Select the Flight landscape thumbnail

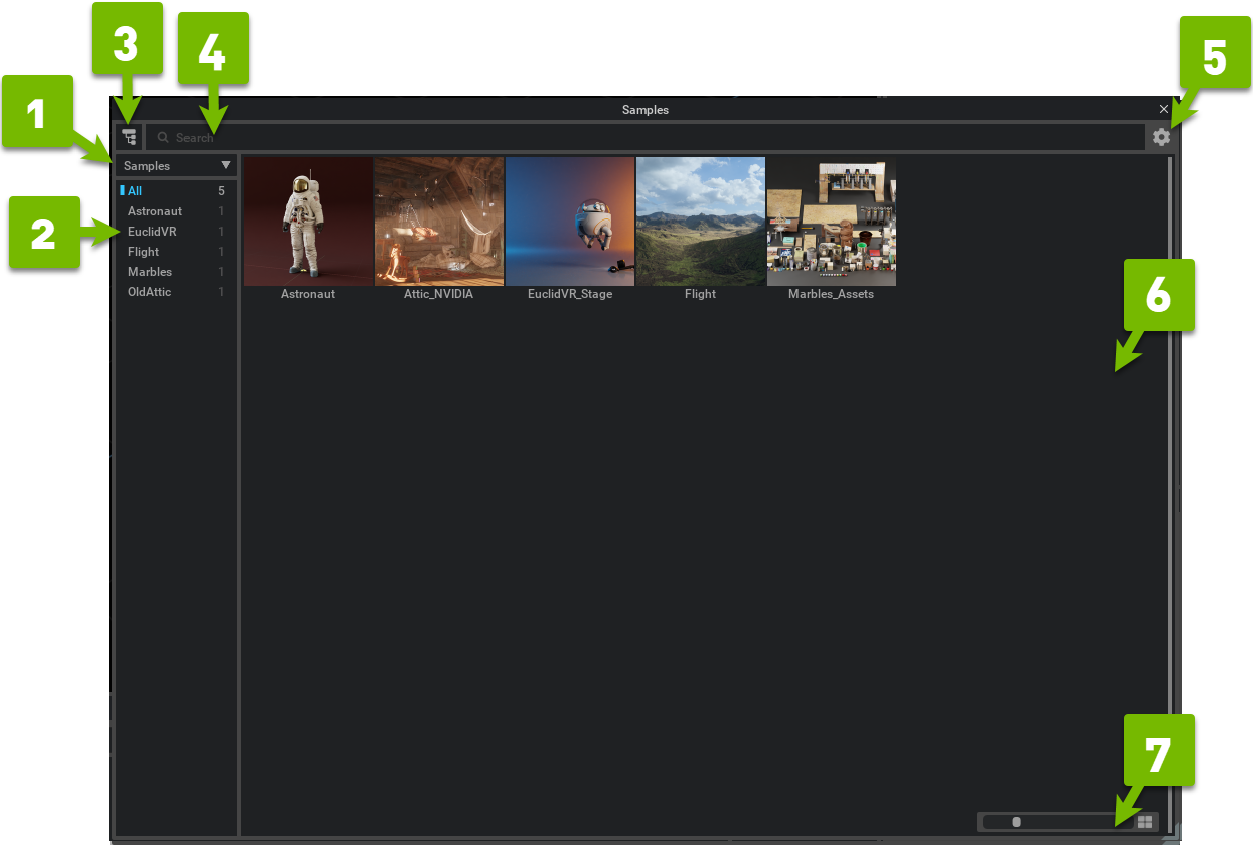700,222
